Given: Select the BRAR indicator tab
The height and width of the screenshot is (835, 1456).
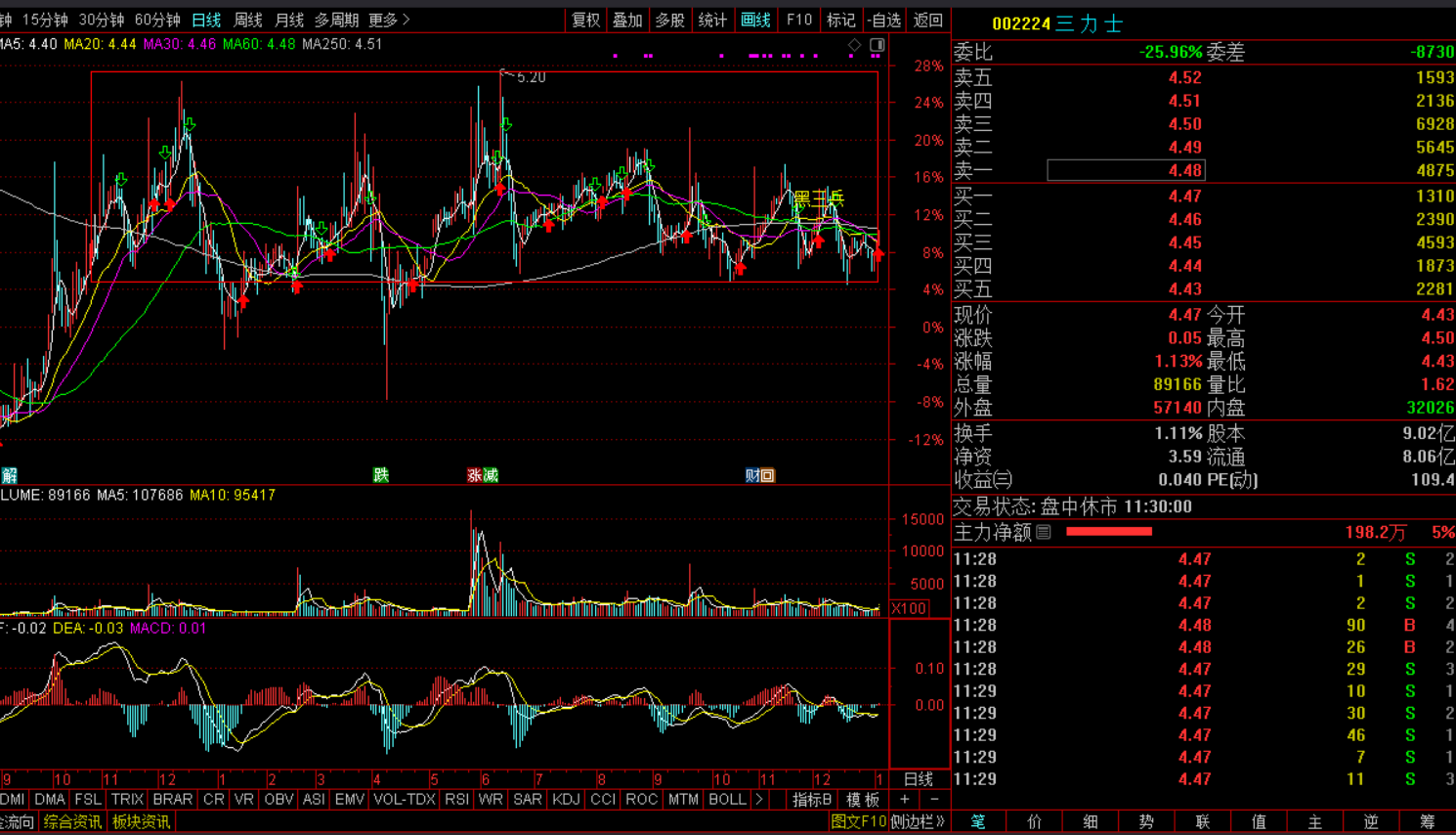Looking at the screenshot, I should (x=173, y=800).
